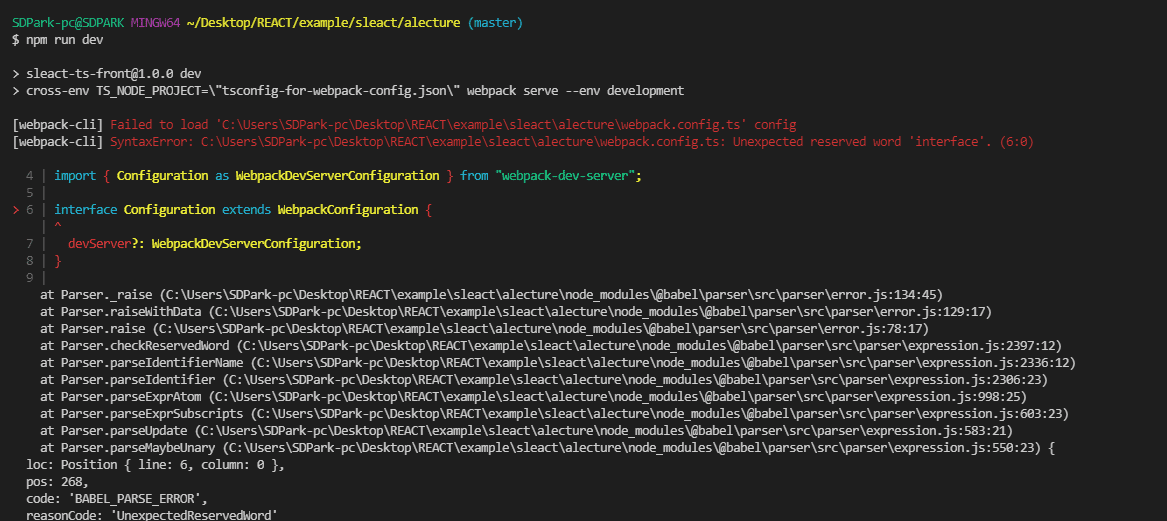Click the "webpack-dev-server" string in import line
The height and width of the screenshot is (521, 1167).
(x=563, y=175)
